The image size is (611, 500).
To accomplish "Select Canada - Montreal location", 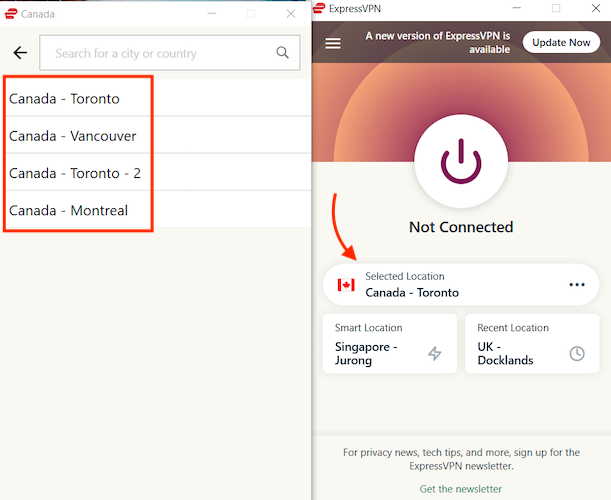I will pyautogui.click(x=155, y=210).
